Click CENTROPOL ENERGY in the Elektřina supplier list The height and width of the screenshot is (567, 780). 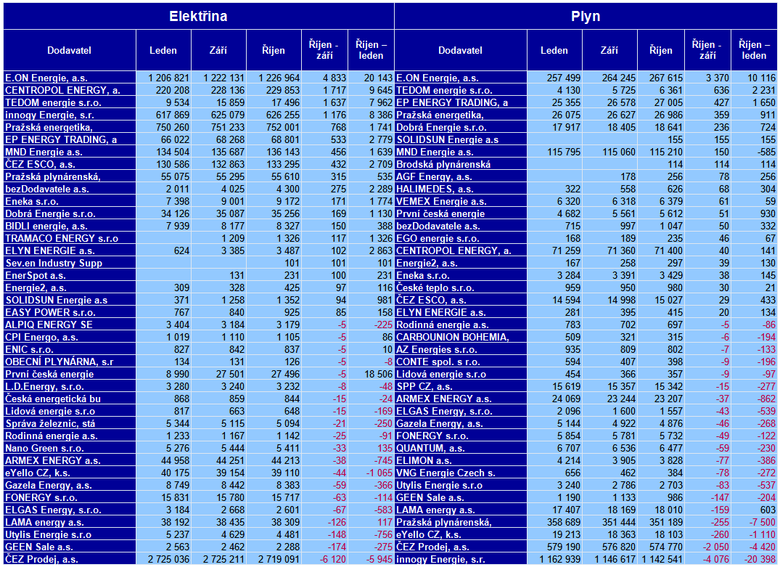point(62,90)
